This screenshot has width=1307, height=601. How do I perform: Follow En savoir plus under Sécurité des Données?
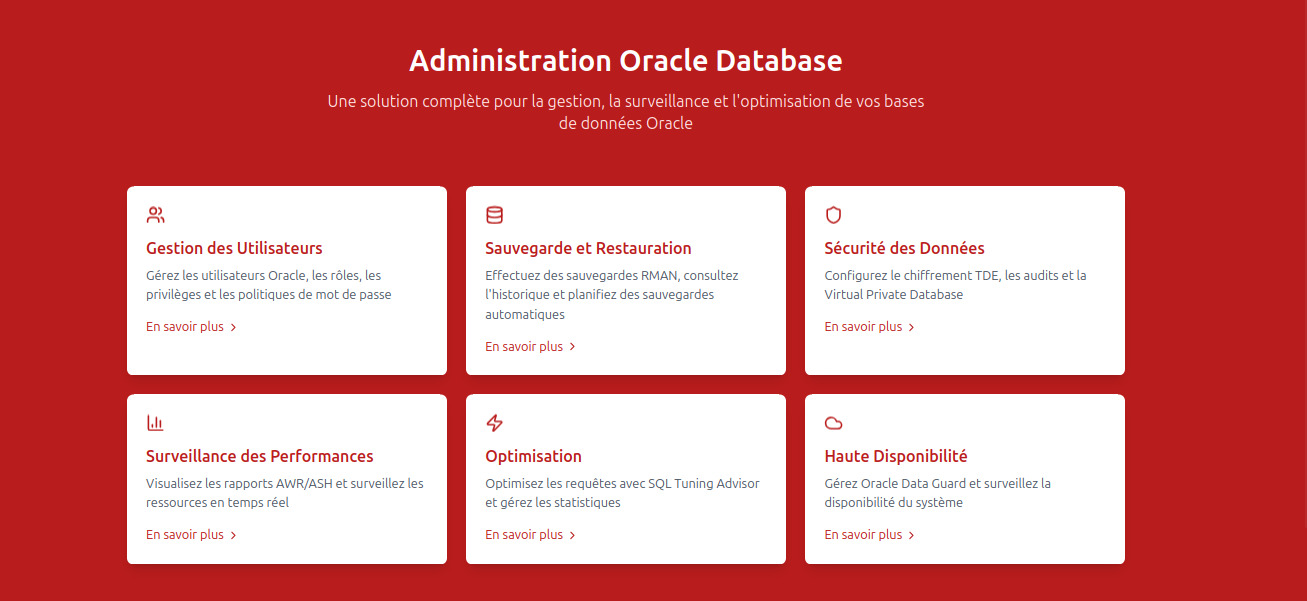[870, 327]
